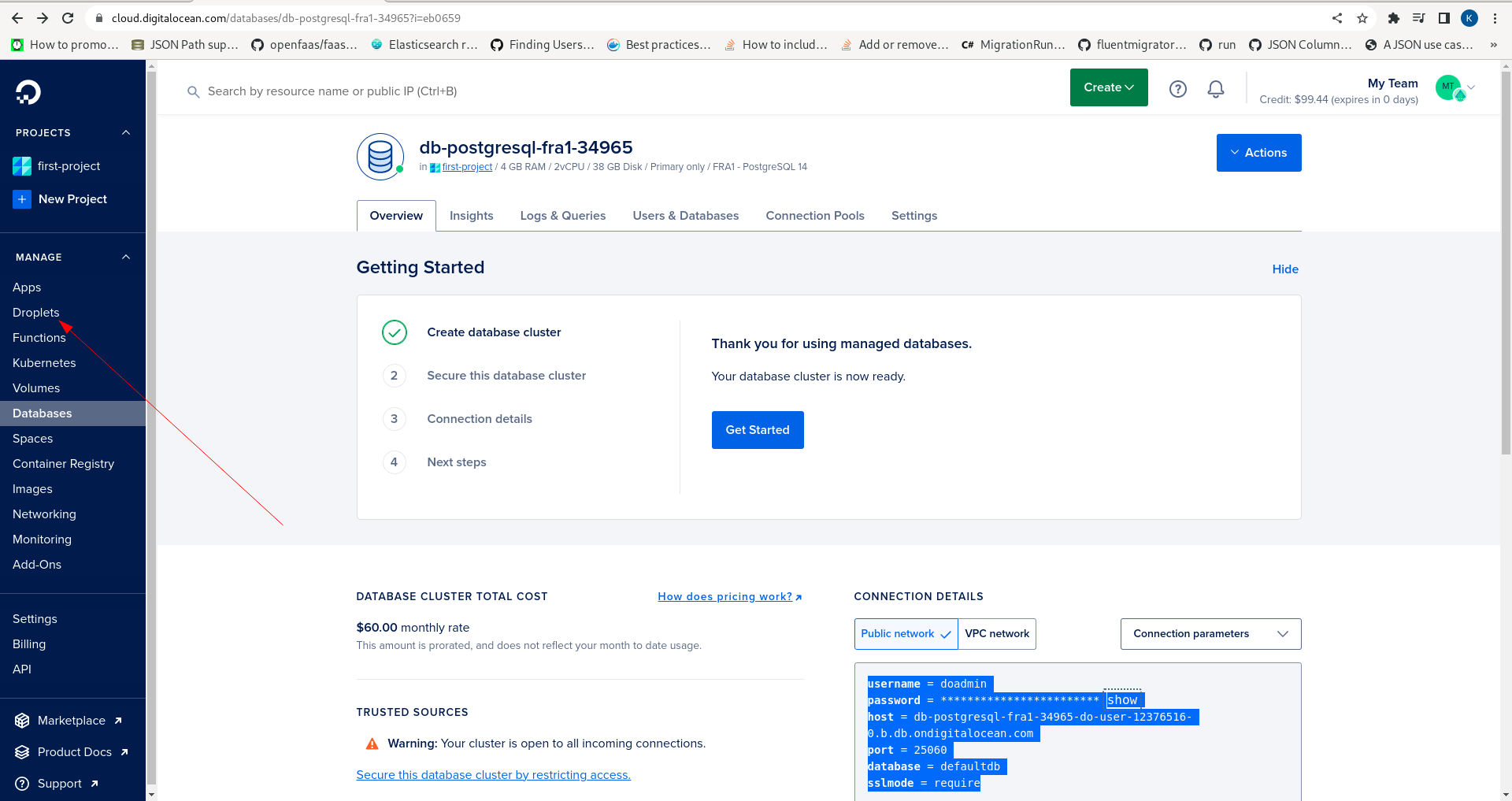The width and height of the screenshot is (1512, 801).
Task: Click the browser reload icon
Action: [x=68, y=18]
